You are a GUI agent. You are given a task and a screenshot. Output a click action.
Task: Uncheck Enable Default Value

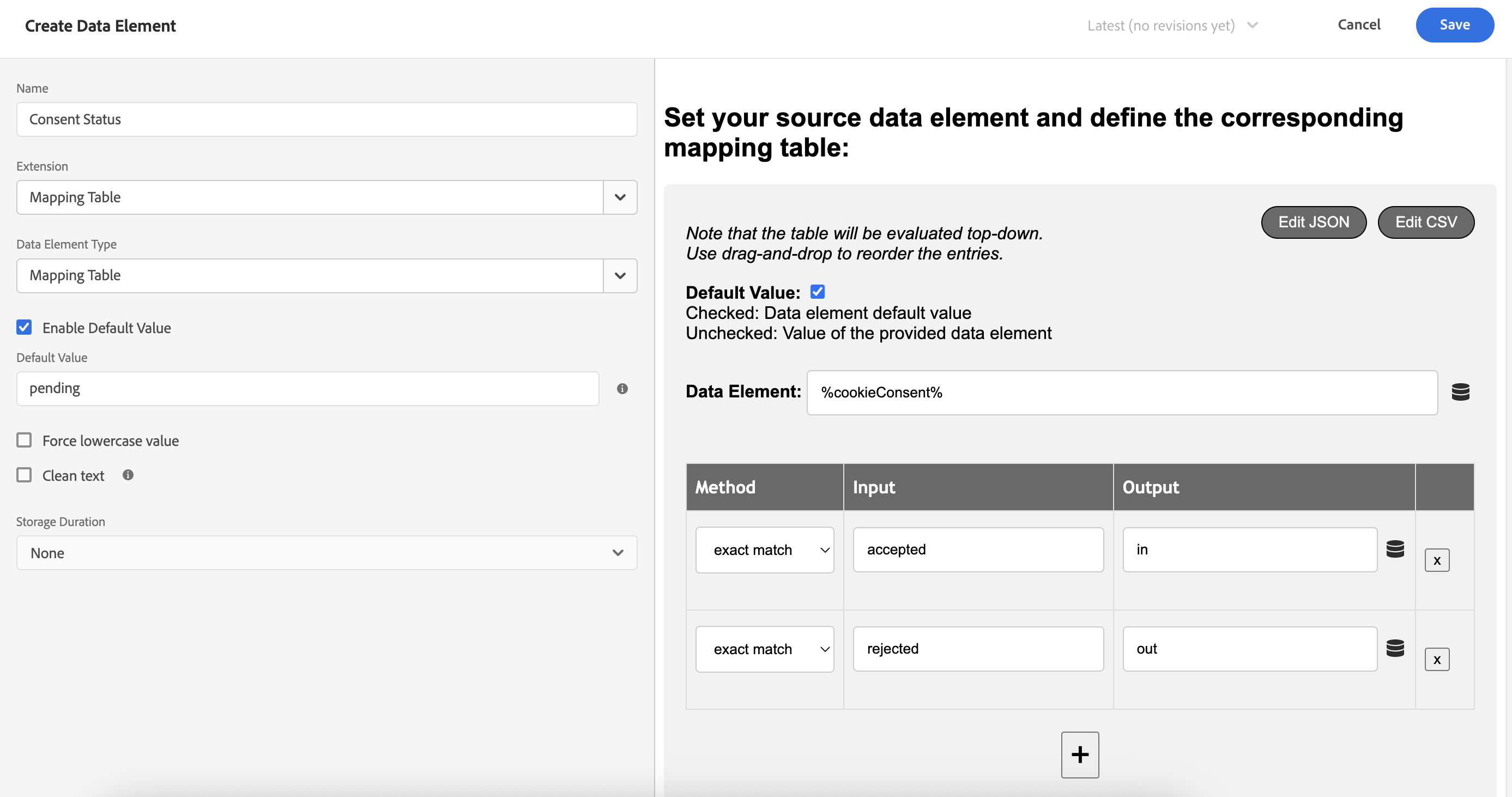tap(24, 328)
